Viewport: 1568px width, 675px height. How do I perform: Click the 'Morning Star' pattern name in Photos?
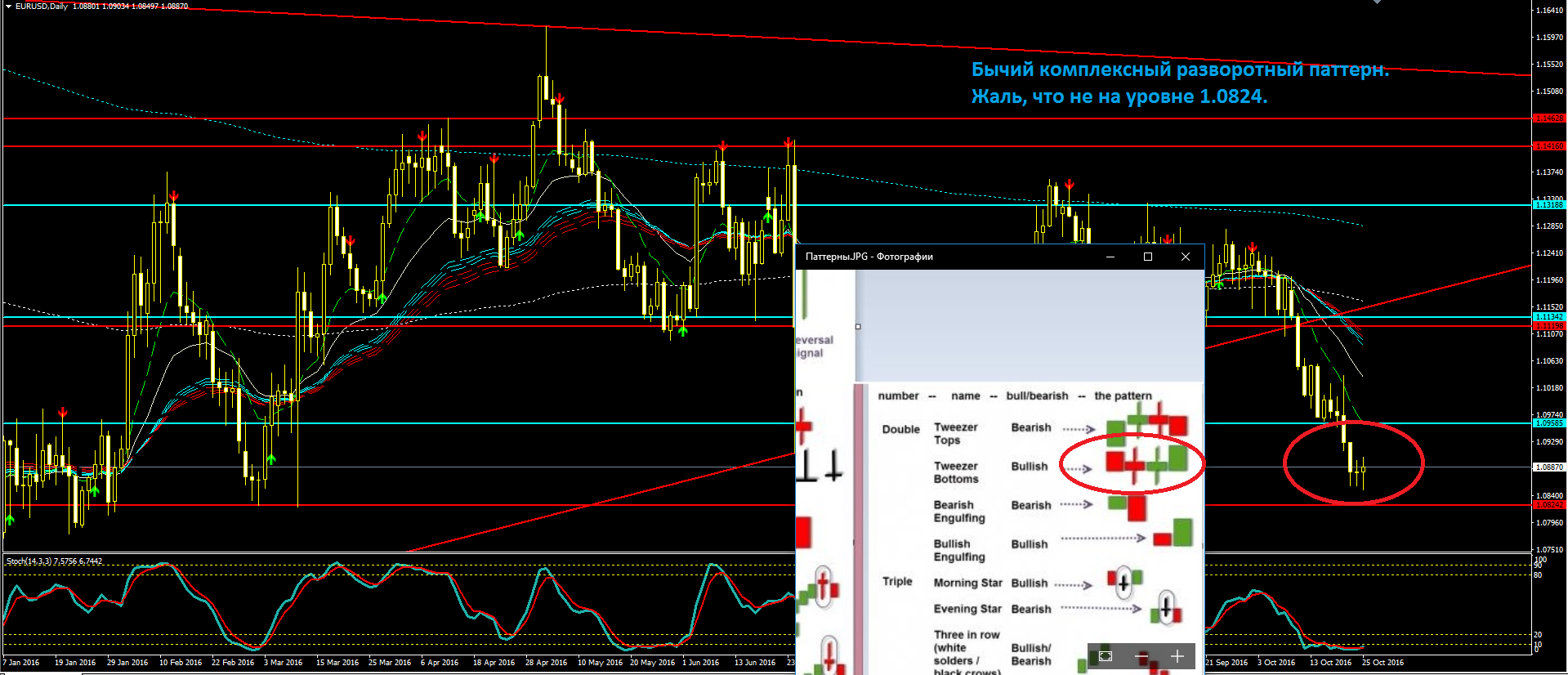pyautogui.click(x=967, y=583)
